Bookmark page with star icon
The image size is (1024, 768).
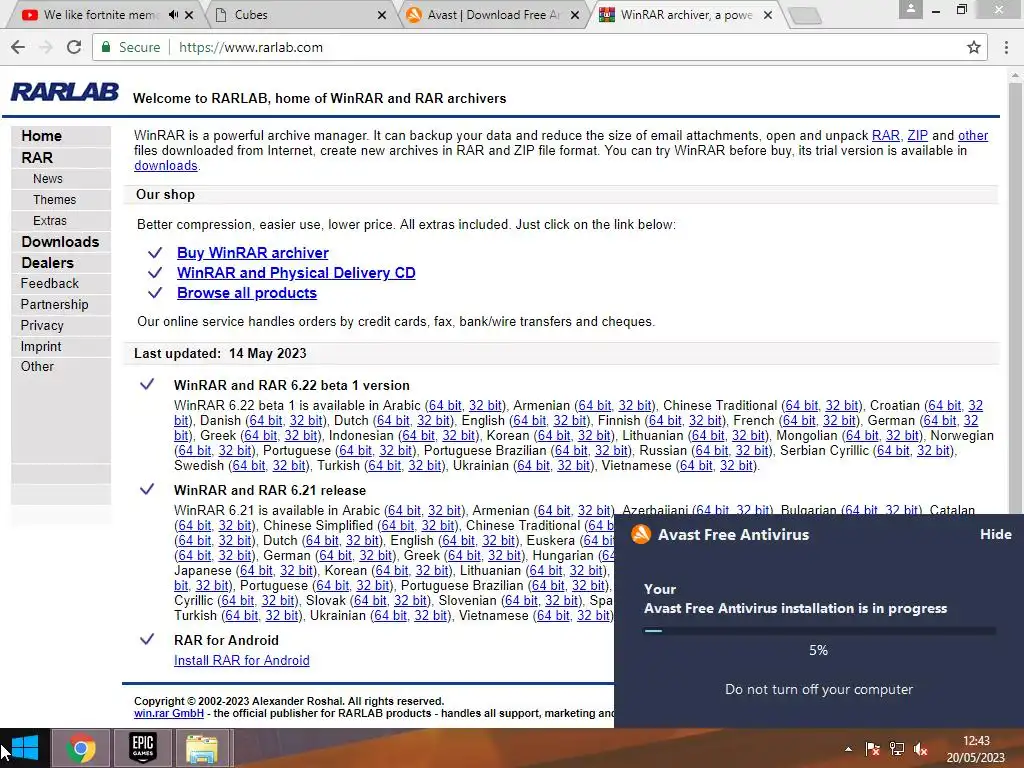974,47
